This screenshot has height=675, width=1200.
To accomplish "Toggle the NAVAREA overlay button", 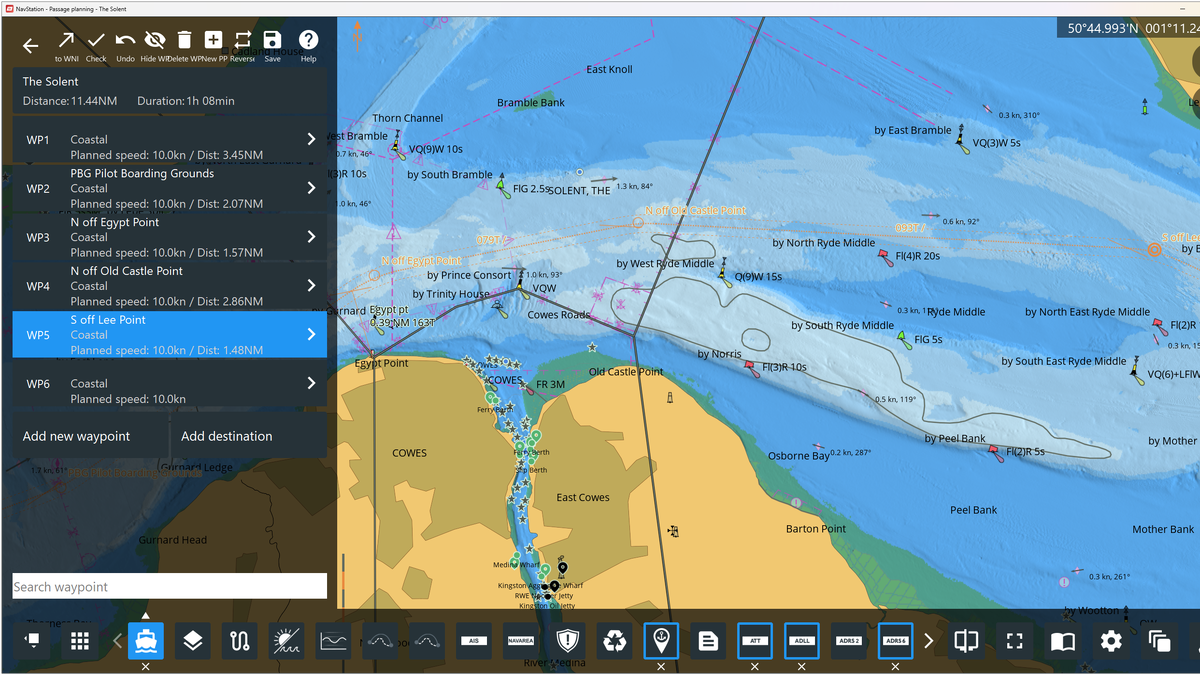I will click(521, 641).
